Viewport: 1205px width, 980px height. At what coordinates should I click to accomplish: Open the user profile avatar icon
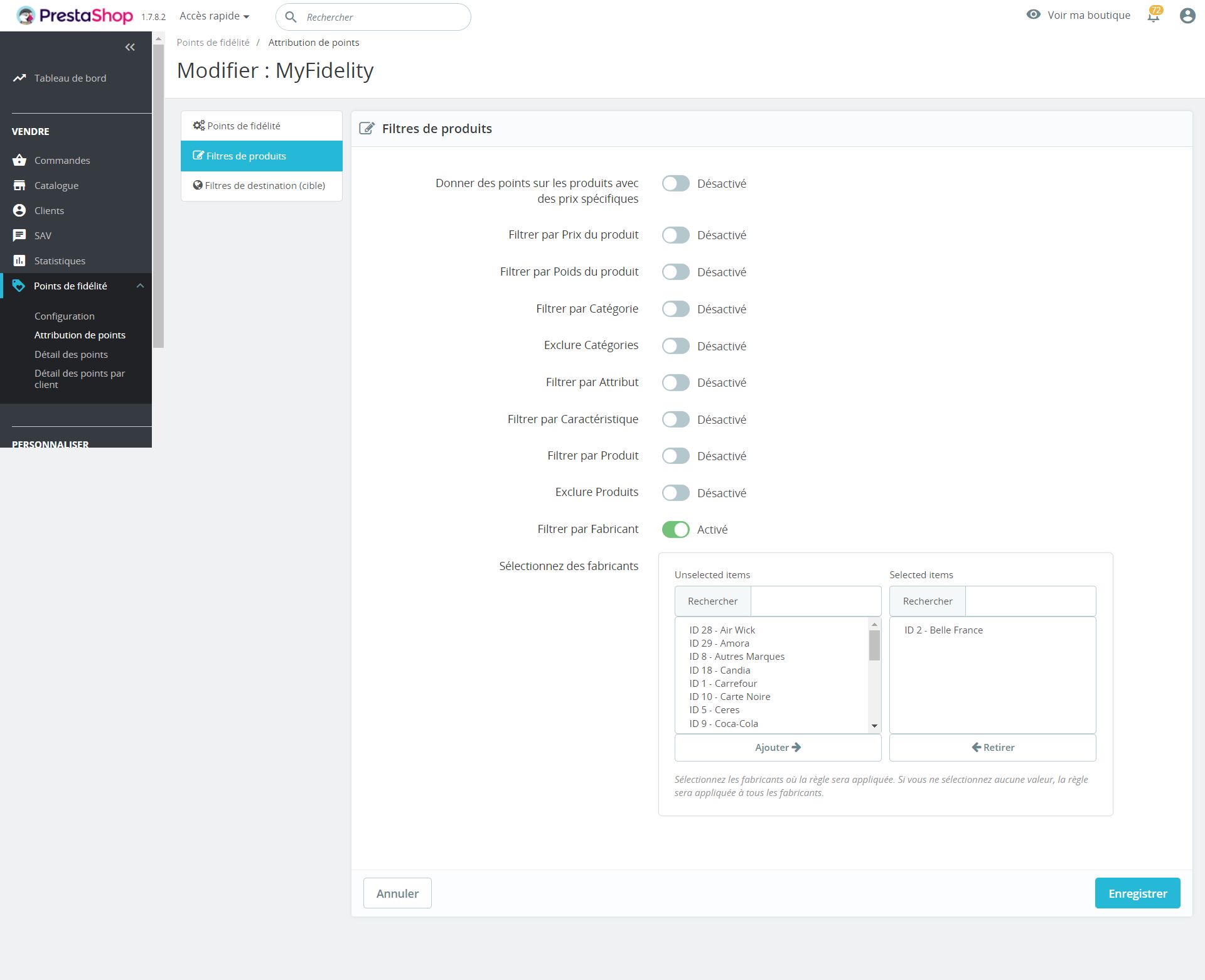1187,16
